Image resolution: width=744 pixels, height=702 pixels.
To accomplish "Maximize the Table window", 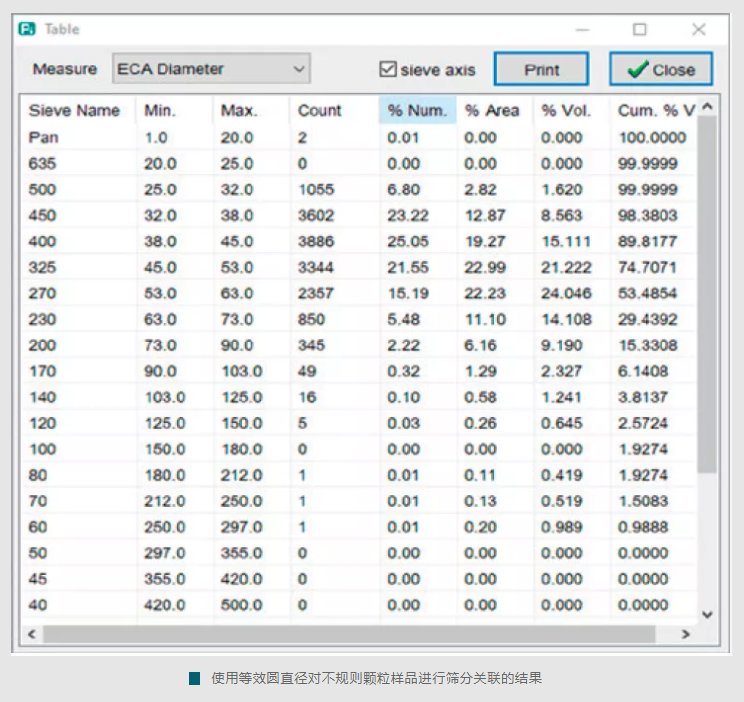I will tap(640, 29).
